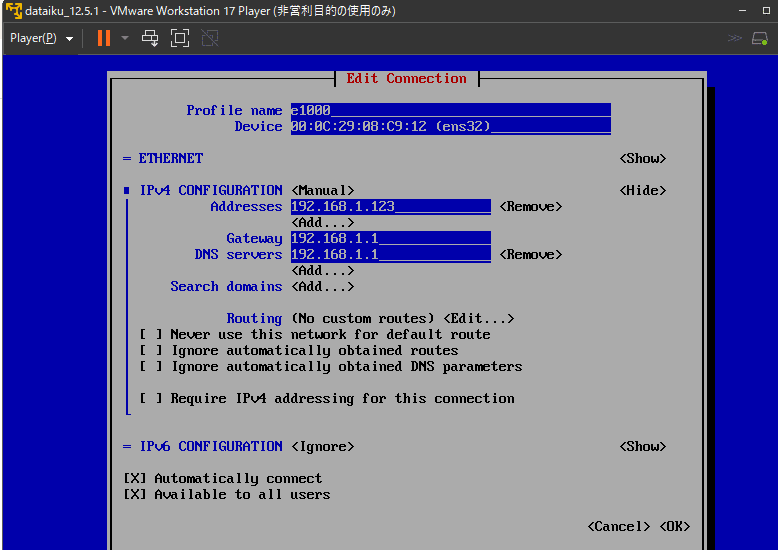Click the Device field with ens32
Image resolution: width=778 pixels, height=550 pixels.
(451, 126)
